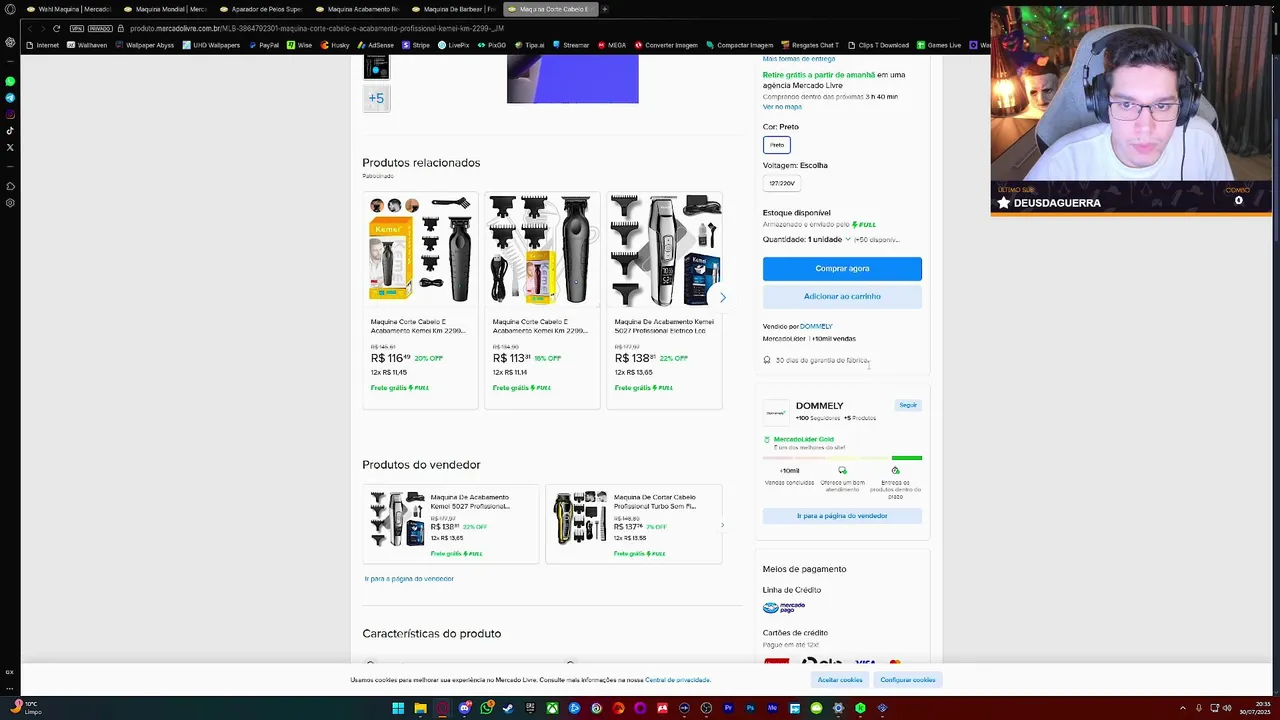Open seller product Maquina De Cortar Cabelo Turbo
The width and height of the screenshot is (1280, 720).
[x=634, y=524]
